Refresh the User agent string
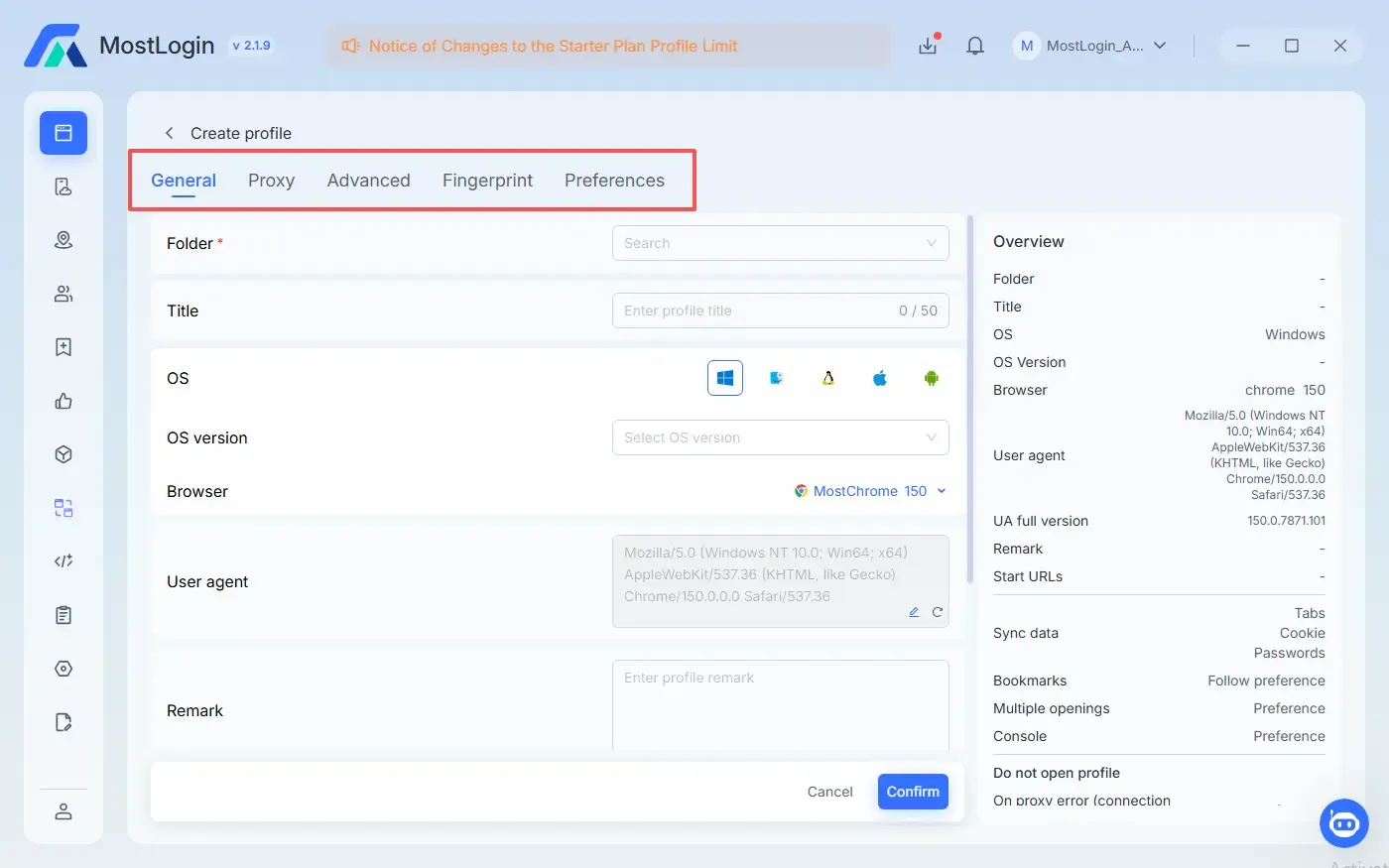This screenshot has width=1389, height=868. click(x=937, y=612)
